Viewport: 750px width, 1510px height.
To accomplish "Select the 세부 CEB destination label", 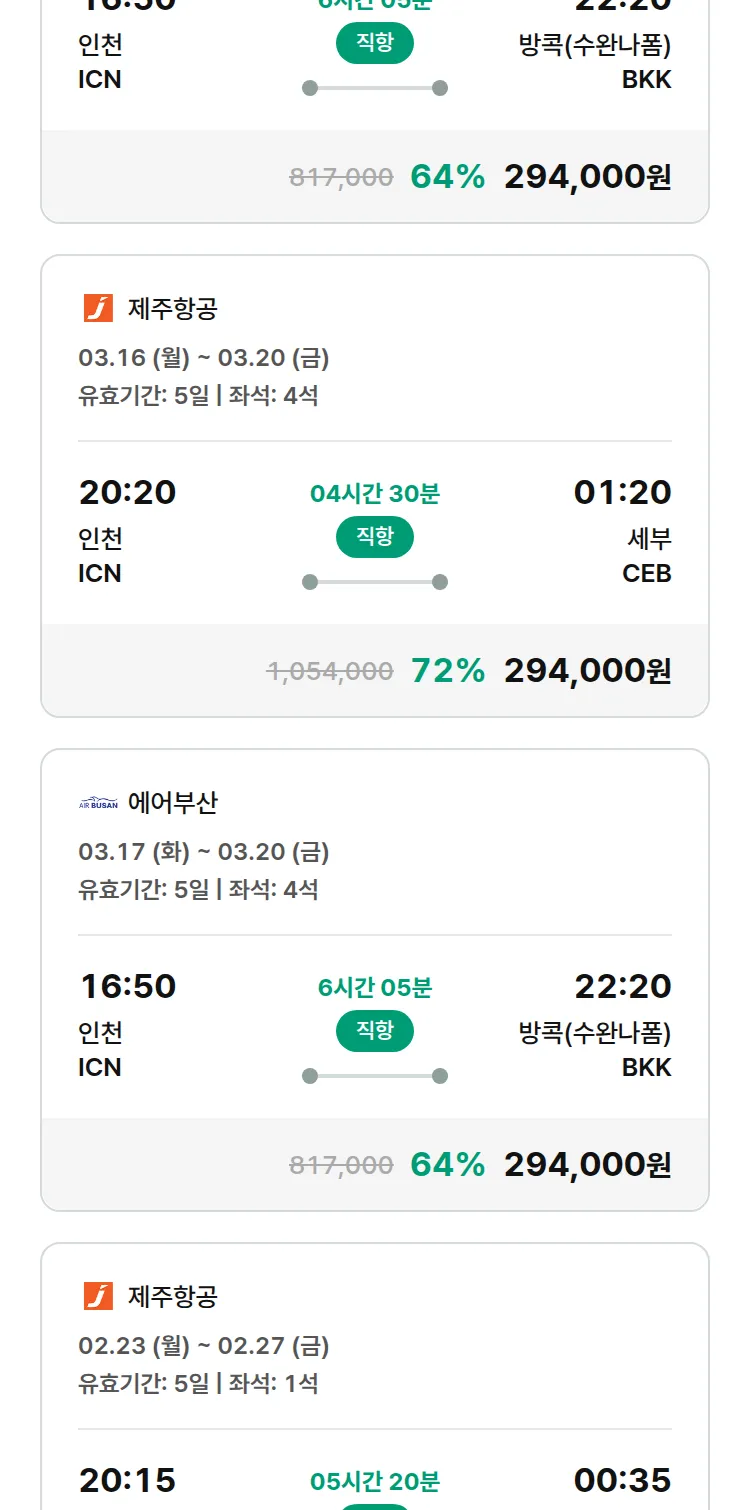I will [647, 556].
